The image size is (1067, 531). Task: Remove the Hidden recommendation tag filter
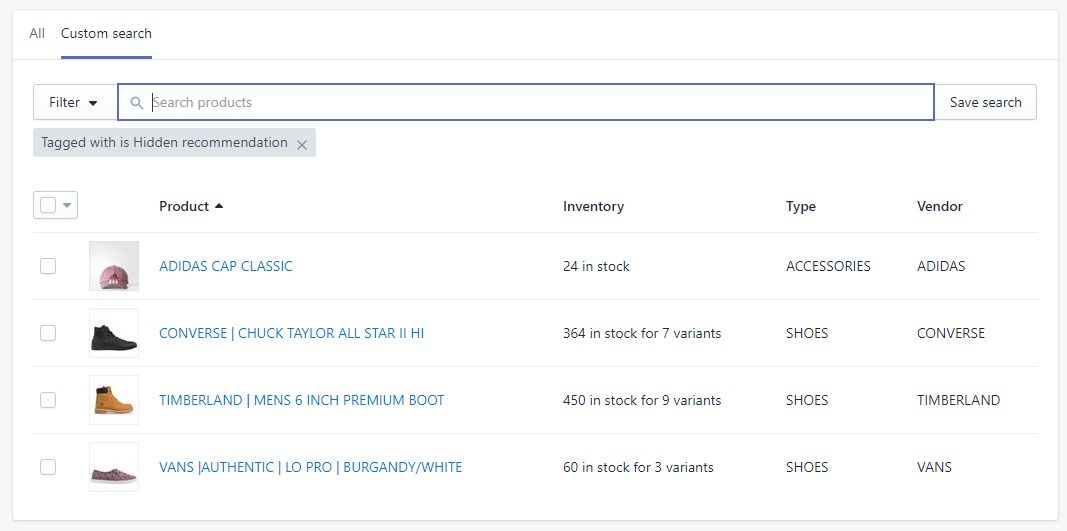[x=302, y=144]
